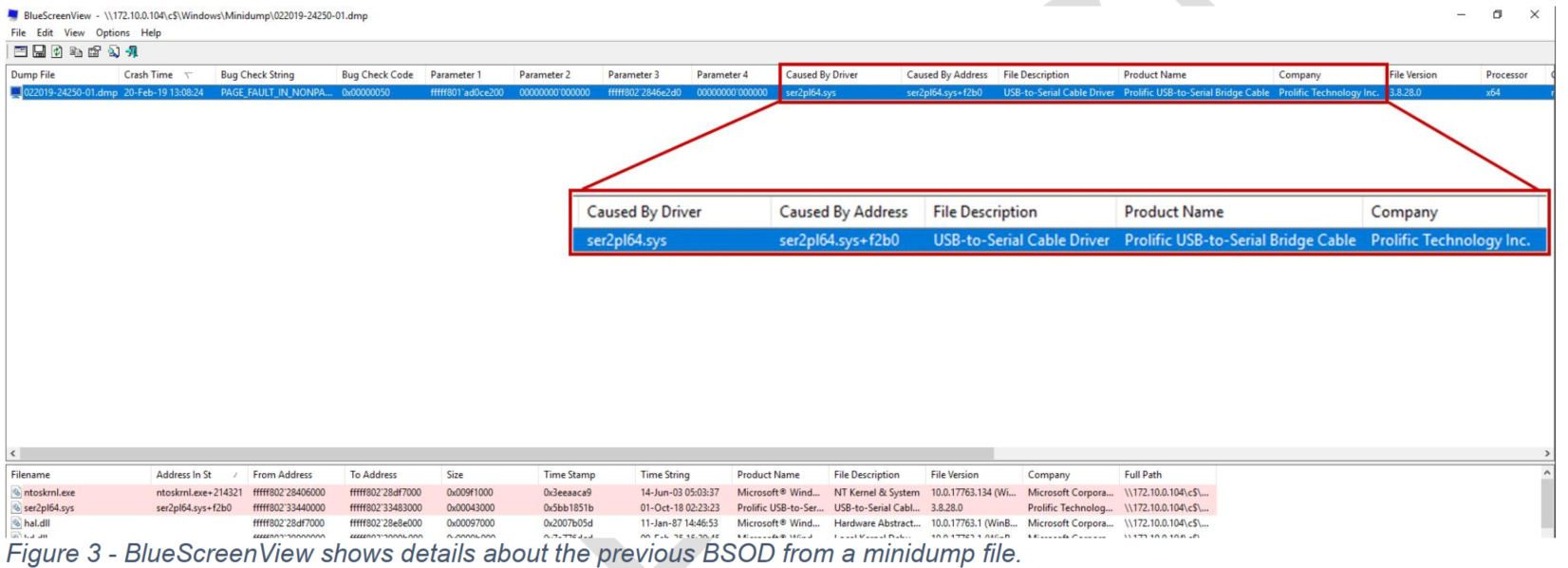Open the Edit menu
The width and height of the screenshot is (1568, 568).
tap(45, 32)
